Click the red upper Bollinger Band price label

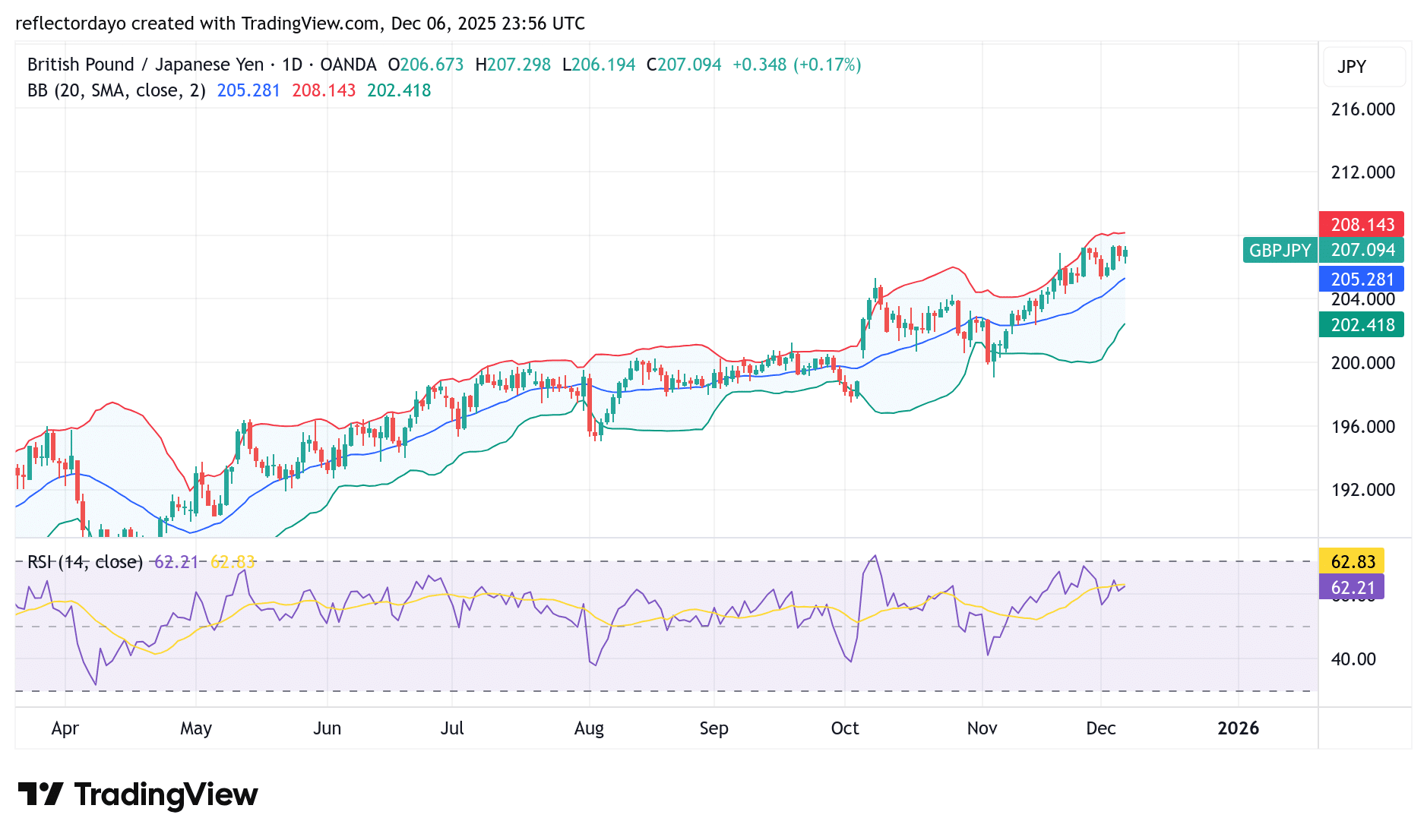point(1360,225)
